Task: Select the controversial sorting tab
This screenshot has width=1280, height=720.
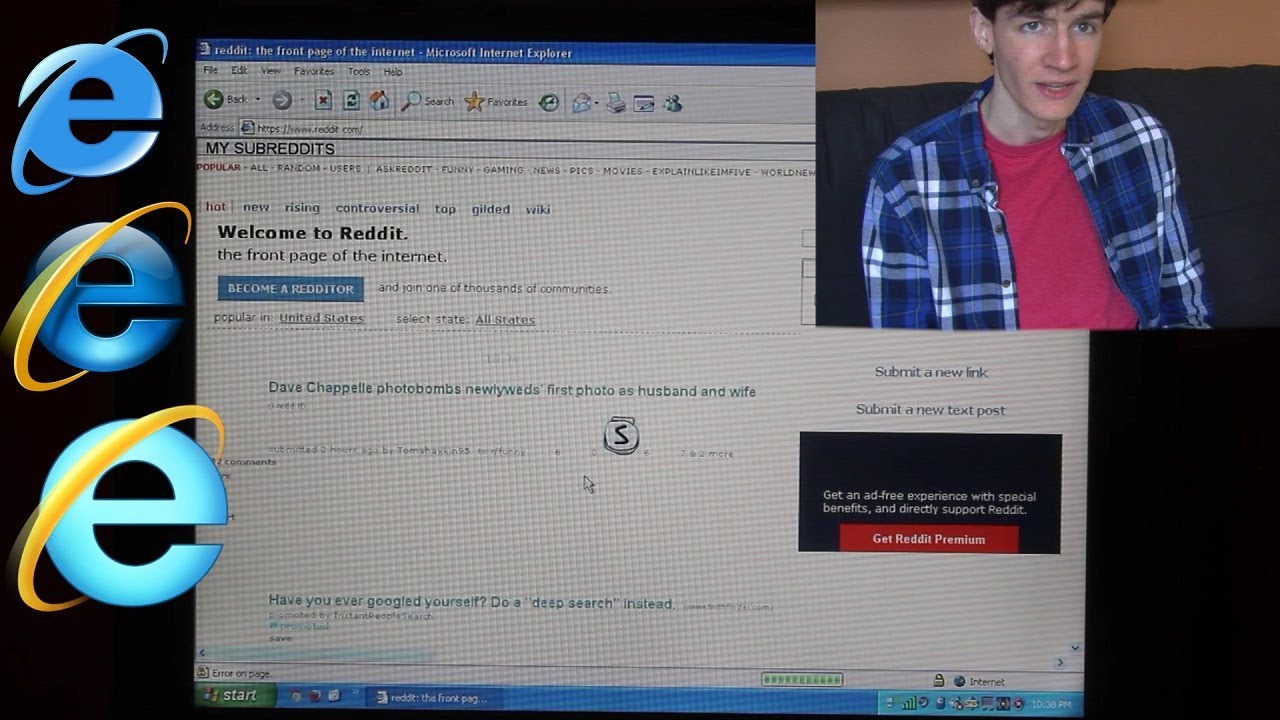Action: click(377, 208)
